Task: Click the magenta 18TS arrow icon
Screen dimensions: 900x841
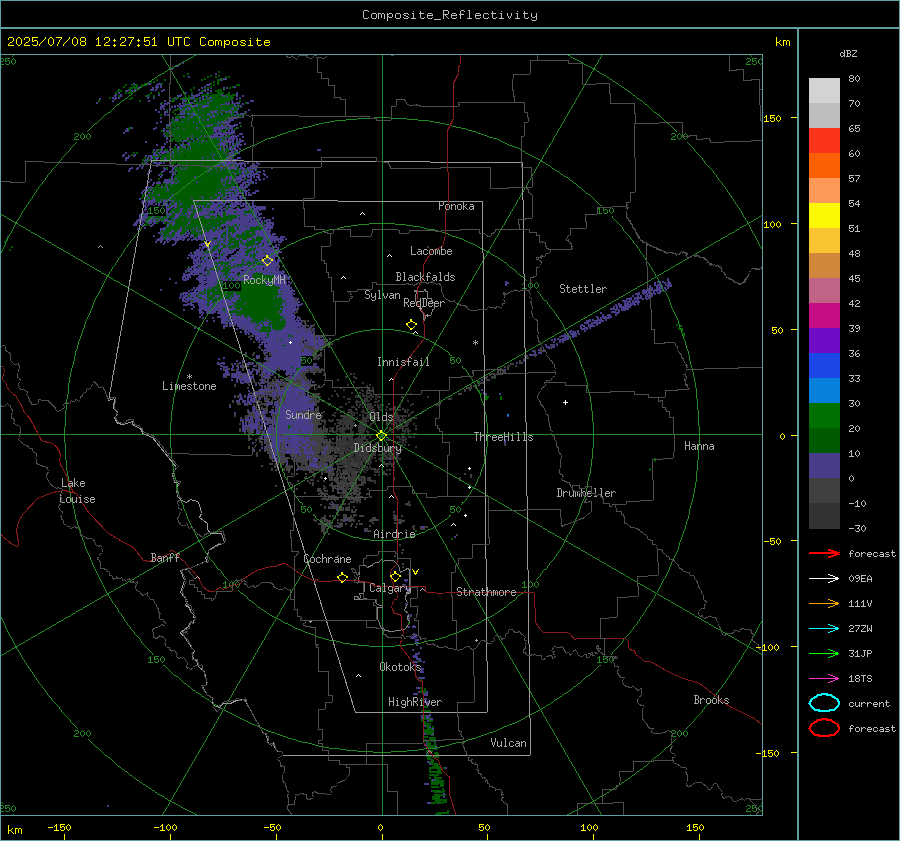Action: click(824, 679)
